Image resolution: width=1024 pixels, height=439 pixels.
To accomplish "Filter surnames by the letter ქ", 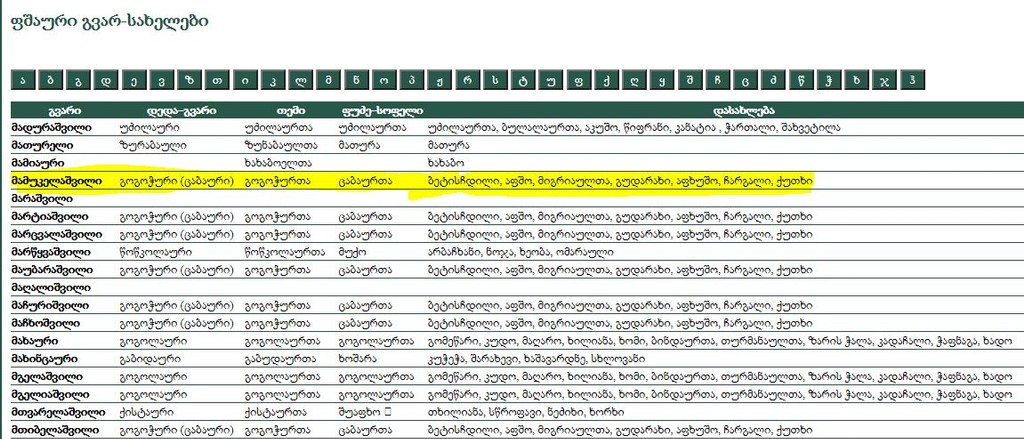I will (x=607, y=80).
